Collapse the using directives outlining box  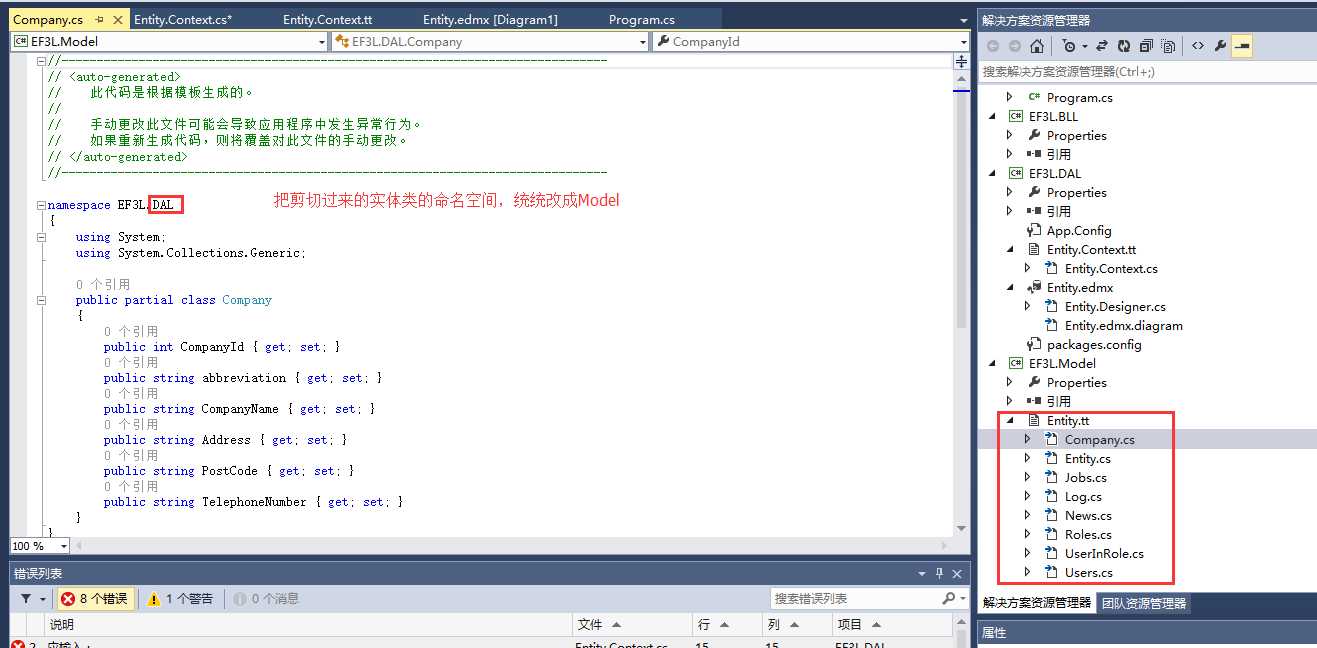pyautogui.click(x=41, y=237)
